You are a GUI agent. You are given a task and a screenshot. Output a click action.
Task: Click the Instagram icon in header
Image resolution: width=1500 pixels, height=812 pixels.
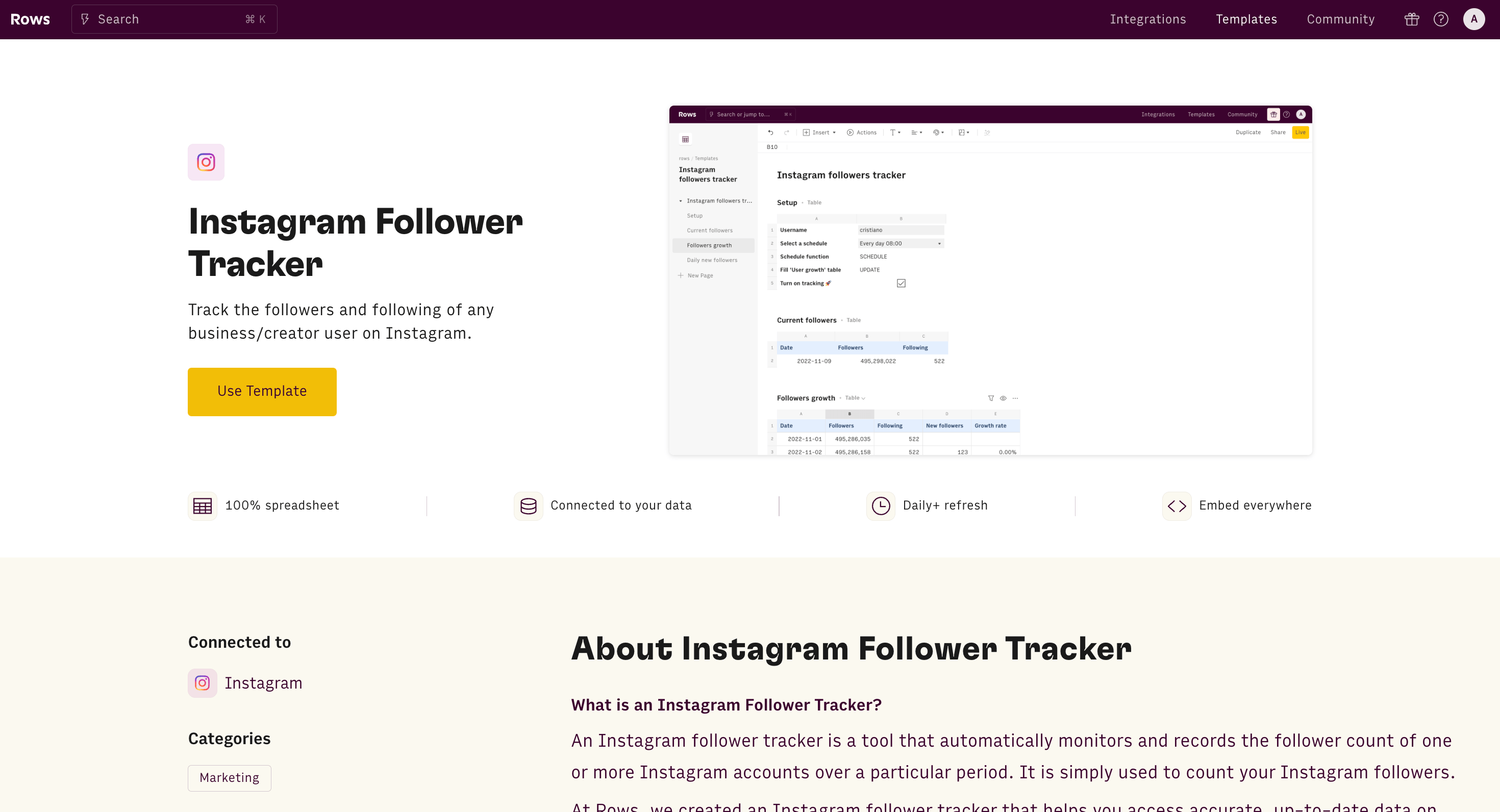pos(206,162)
